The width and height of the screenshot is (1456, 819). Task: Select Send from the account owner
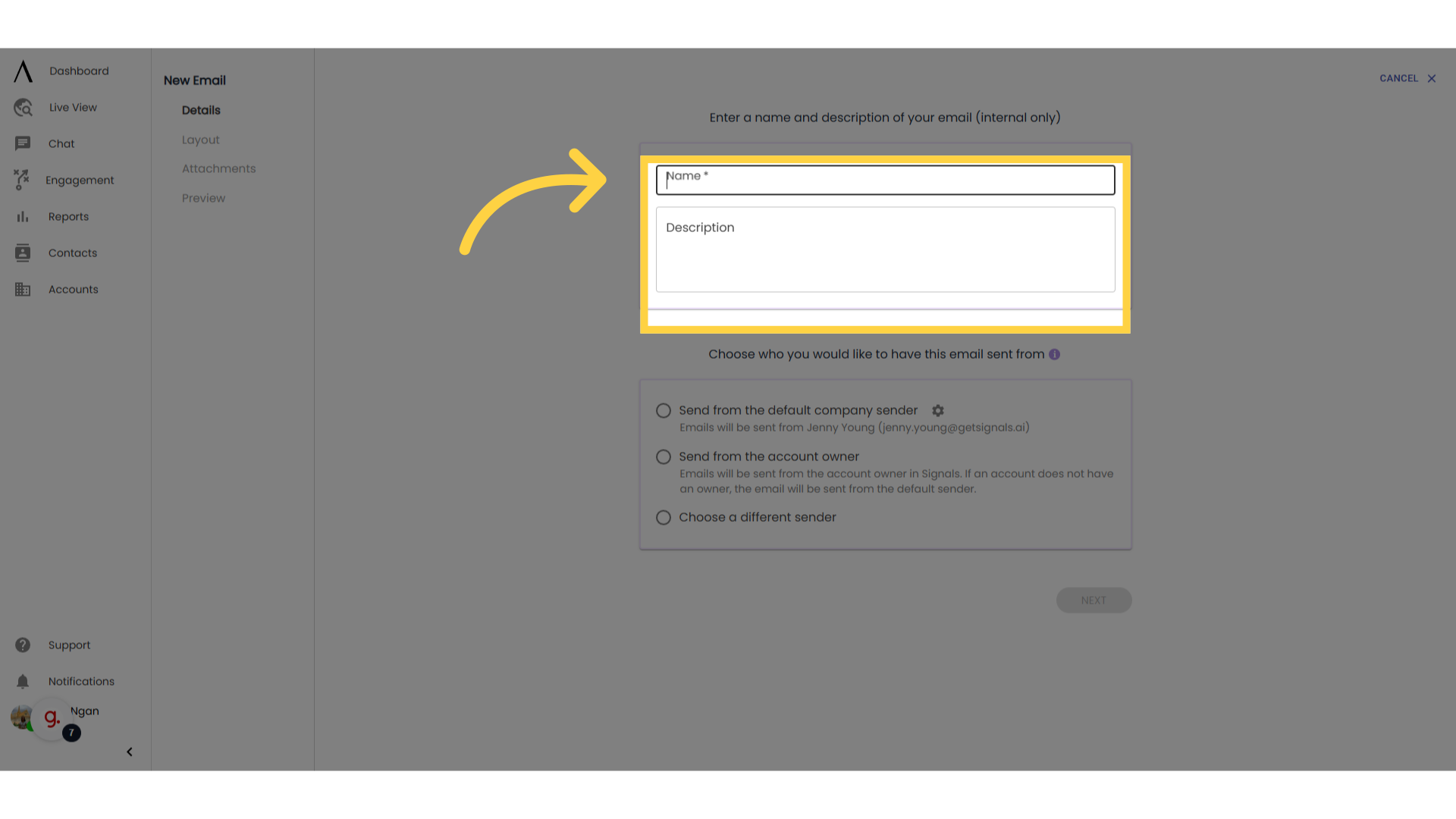pyautogui.click(x=663, y=457)
